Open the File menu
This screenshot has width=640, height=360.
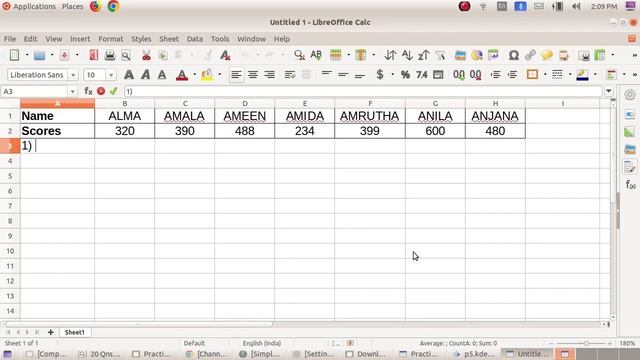10,39
